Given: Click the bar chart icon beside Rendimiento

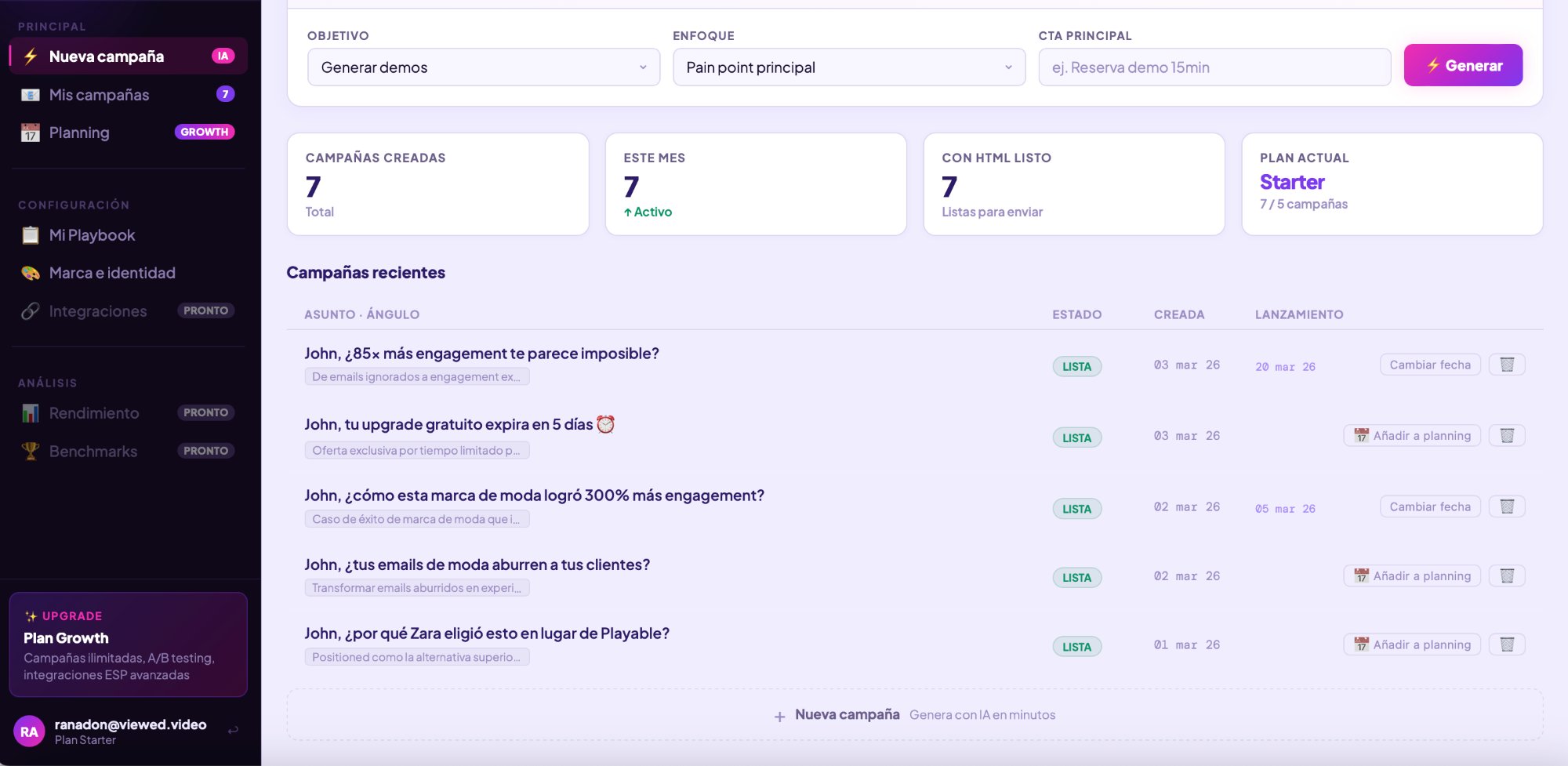Looking at the screenshot, I should coord(31,413).
